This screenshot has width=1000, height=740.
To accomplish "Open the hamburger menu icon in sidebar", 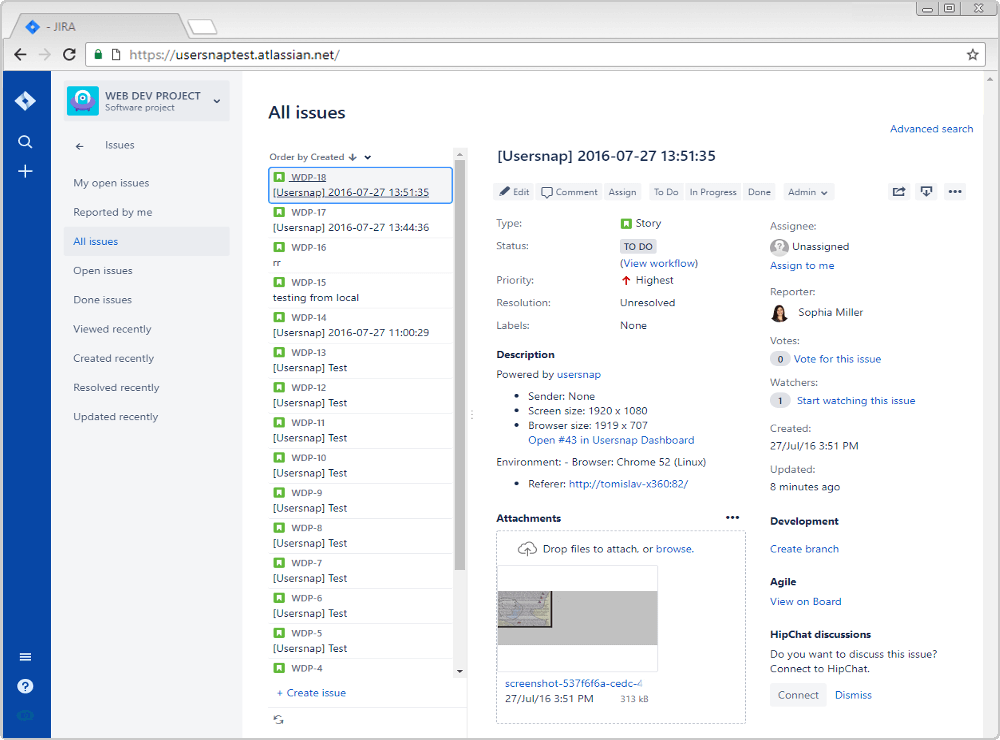I will tap(25, 657).
